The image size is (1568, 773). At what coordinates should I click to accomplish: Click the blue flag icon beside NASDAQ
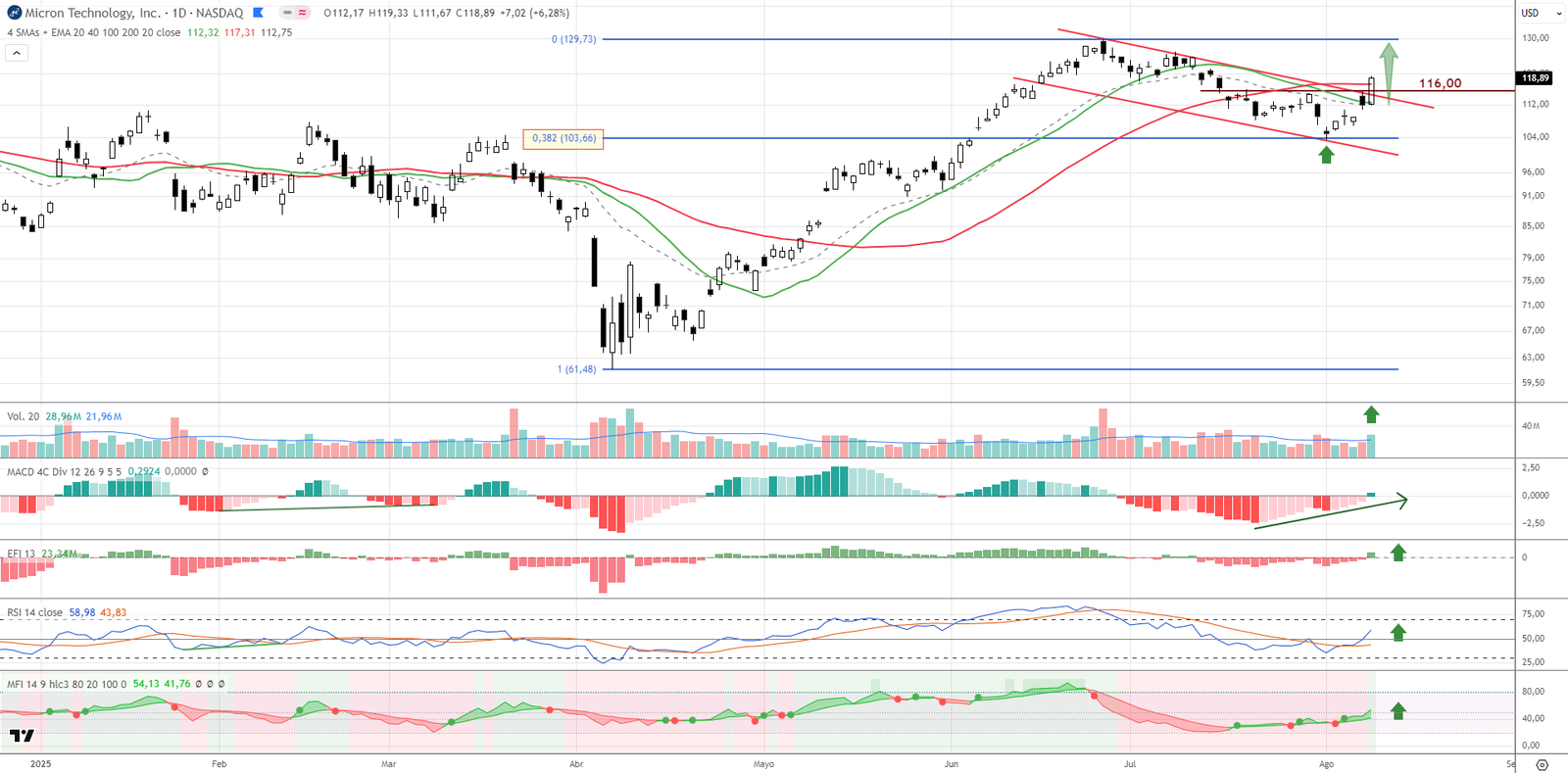(x=258, y=13)
